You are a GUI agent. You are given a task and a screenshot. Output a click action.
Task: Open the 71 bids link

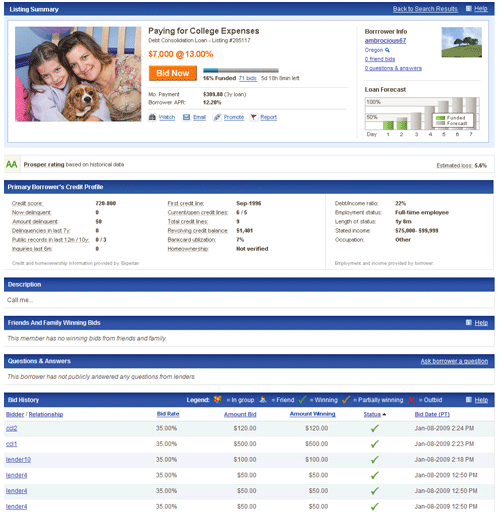click(248, 78)
